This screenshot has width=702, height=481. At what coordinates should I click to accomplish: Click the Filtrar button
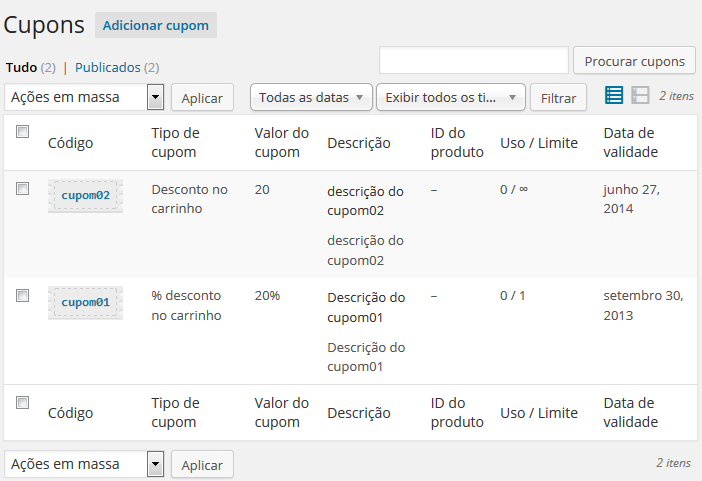558,98
